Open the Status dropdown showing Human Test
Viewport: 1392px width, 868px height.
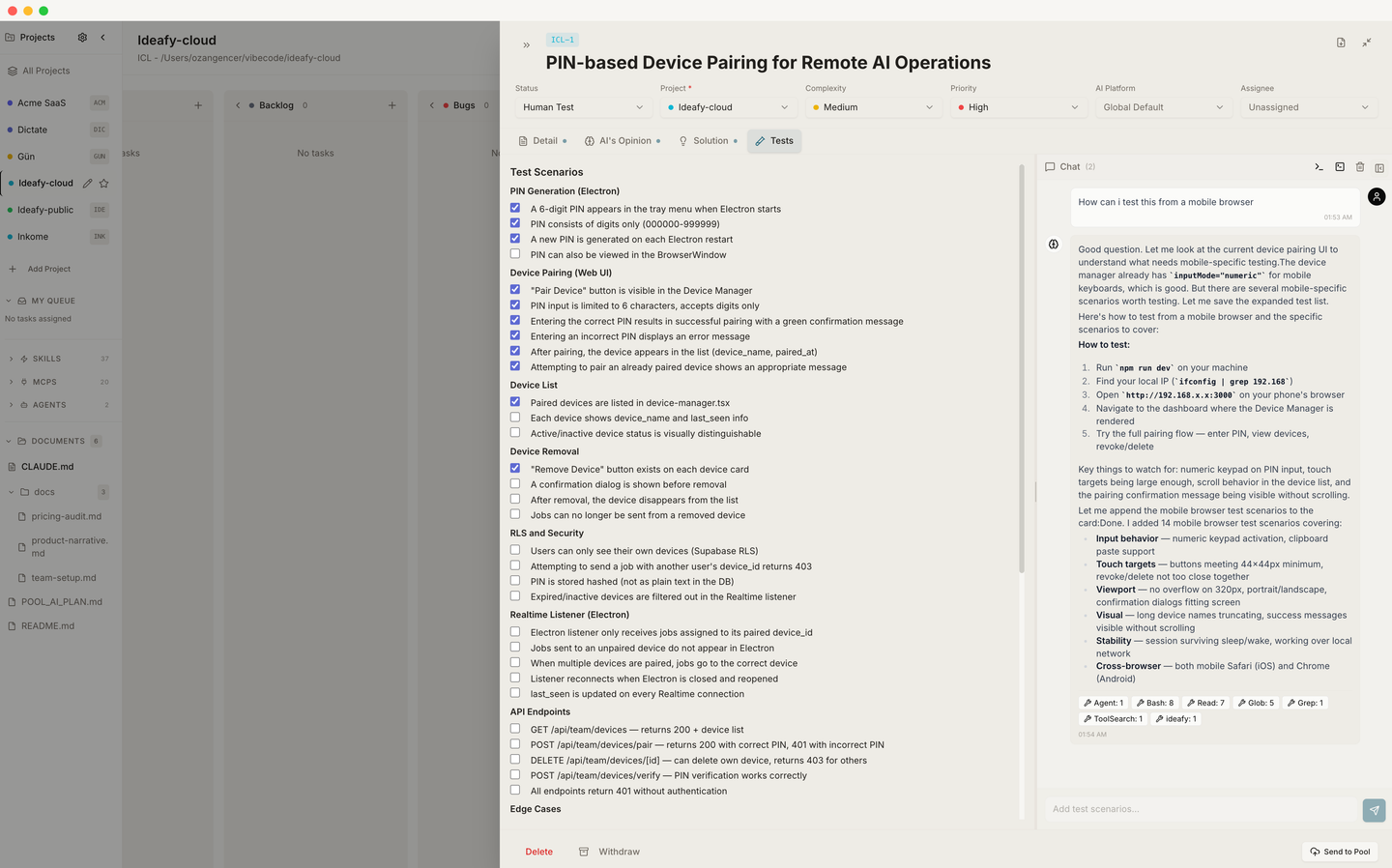click(583, 107)
